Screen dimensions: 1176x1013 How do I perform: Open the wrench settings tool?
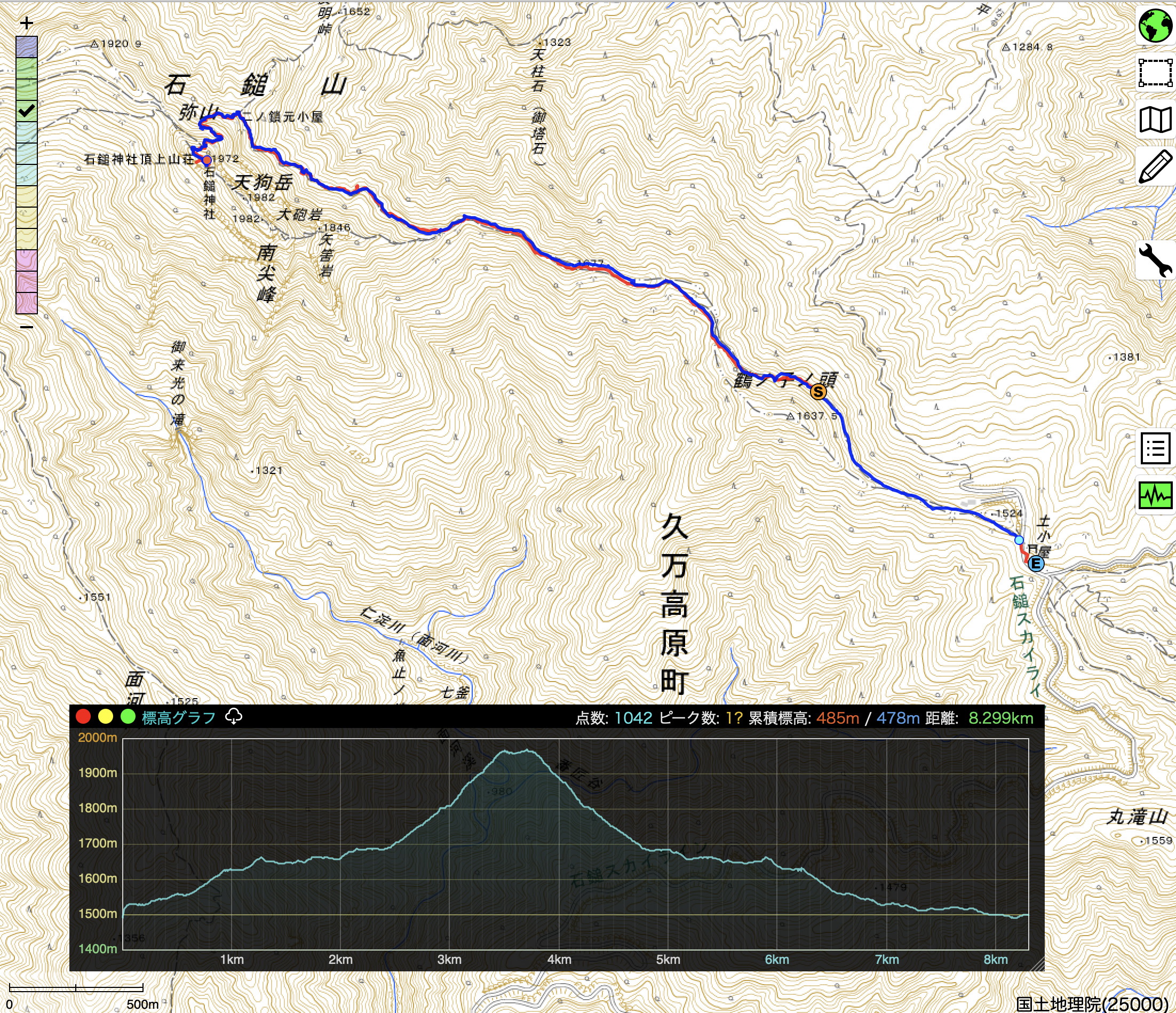tap(1155, 260)
